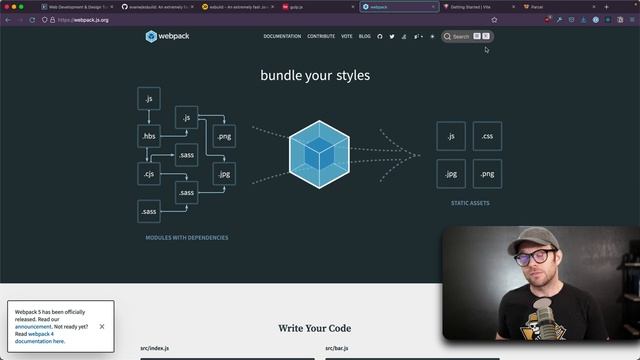
Task: Click the STATIC ASSETS label
Action: click(x=470, y=203)
